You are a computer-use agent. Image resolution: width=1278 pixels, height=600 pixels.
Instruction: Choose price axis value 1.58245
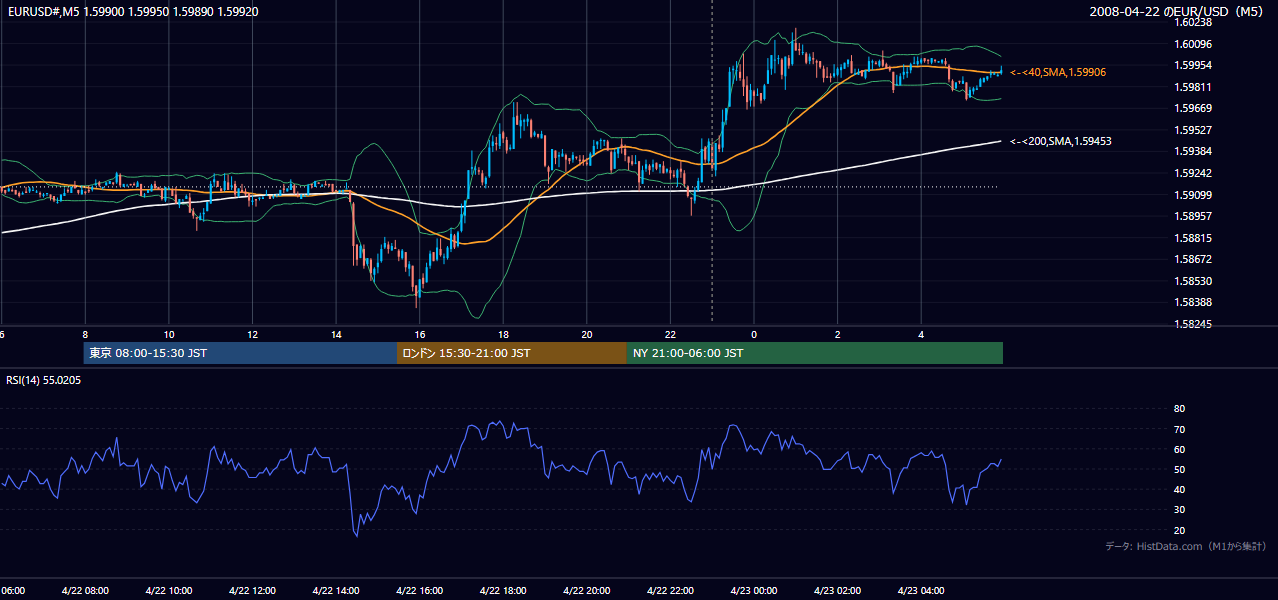[1193, 324]
